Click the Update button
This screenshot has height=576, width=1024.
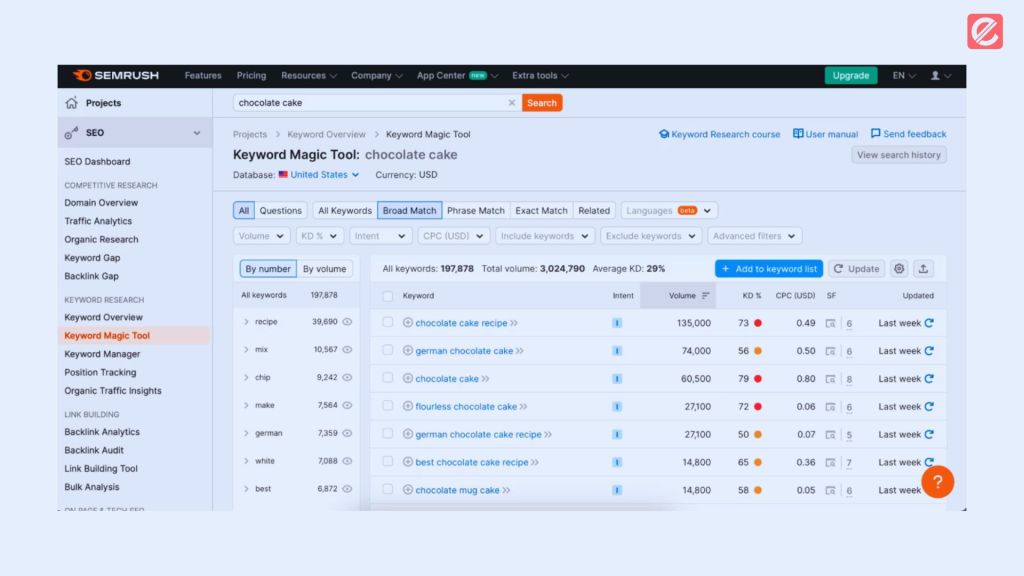point(856,268)
